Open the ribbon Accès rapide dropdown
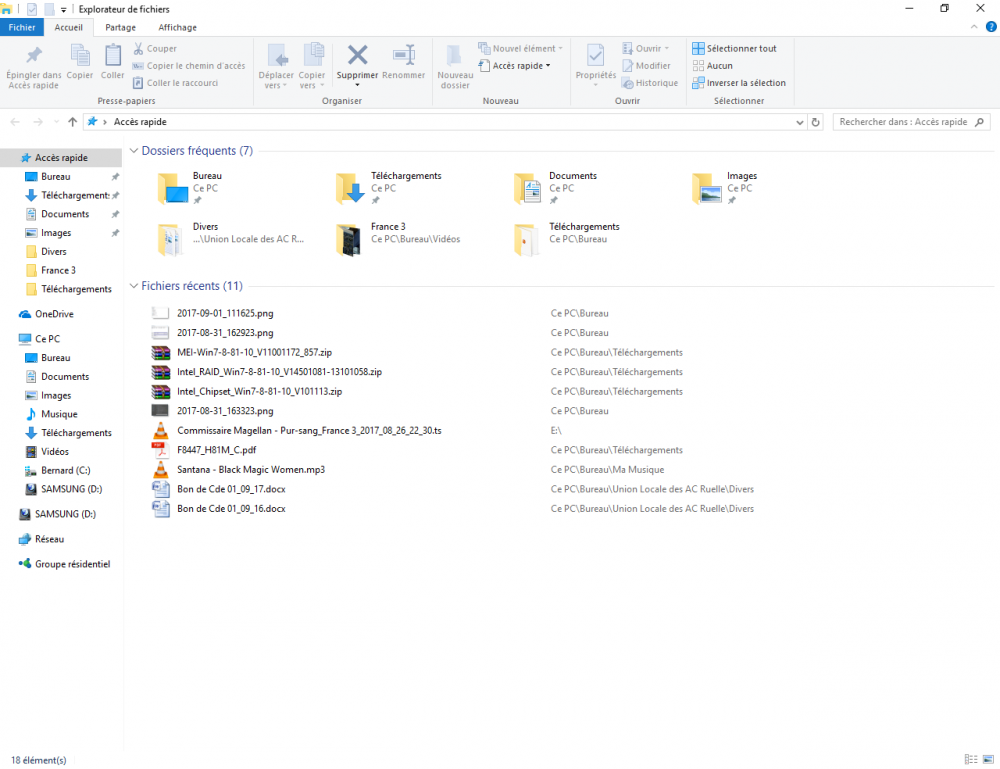The width and height of the screenshot is (1000, 769). [515, 66]
